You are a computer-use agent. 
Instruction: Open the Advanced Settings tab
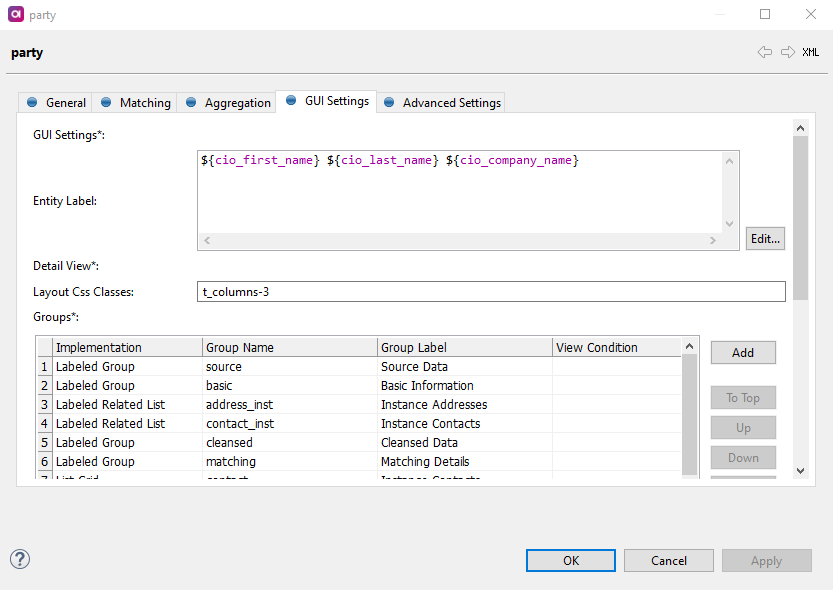pyautogui.click(x=448, y=101)
